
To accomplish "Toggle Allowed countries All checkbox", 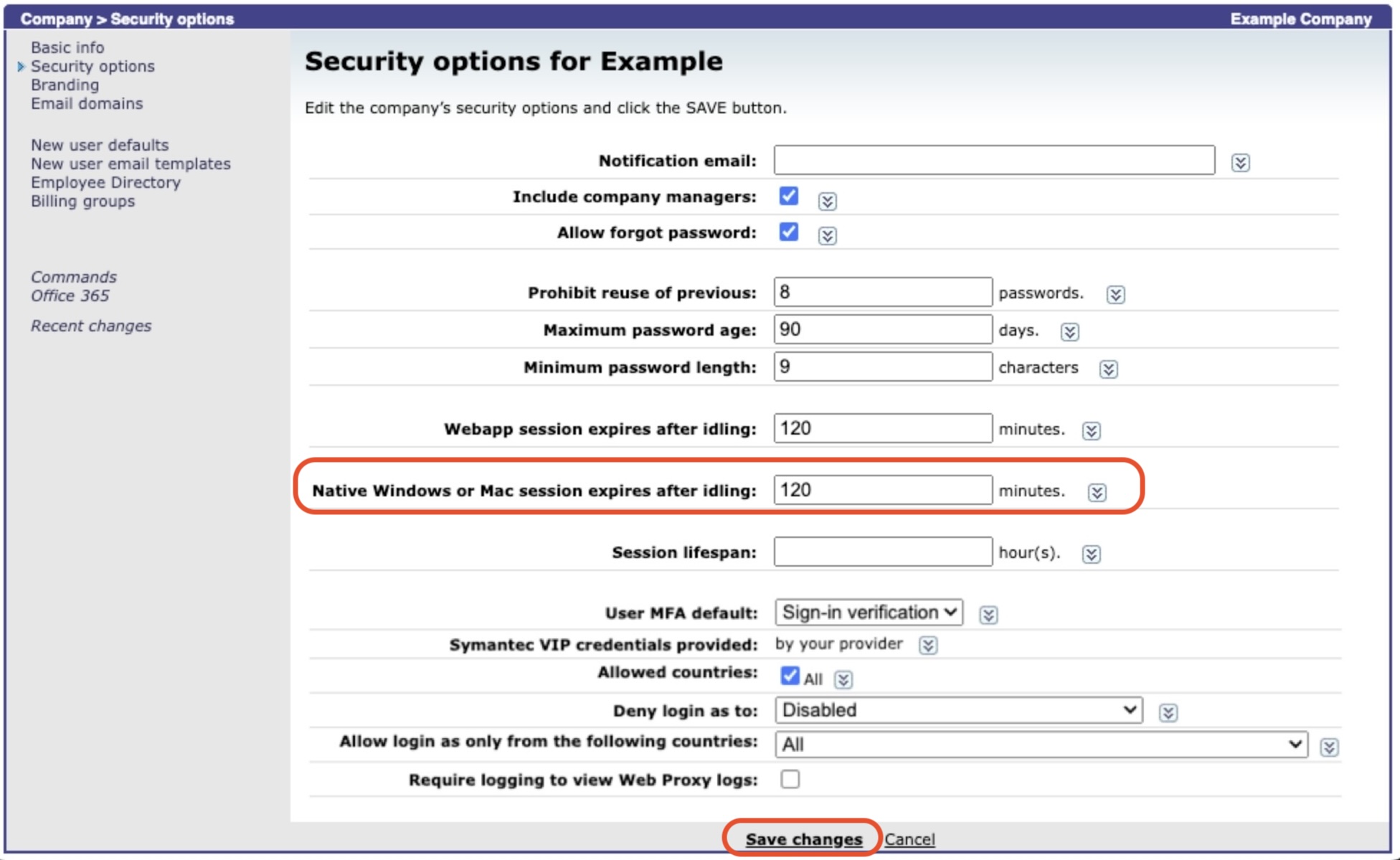I will 790,676.
